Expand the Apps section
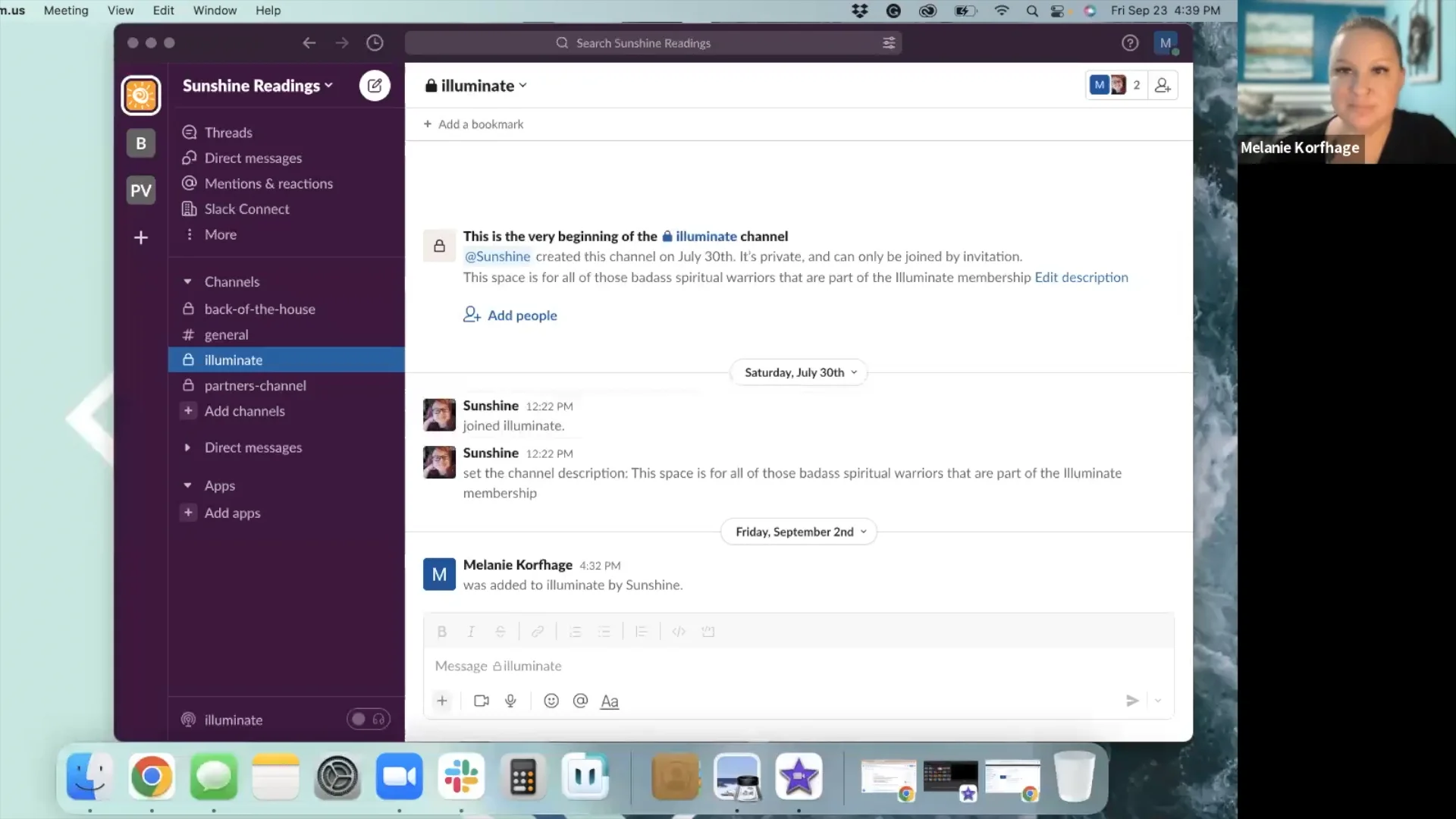Screen dimensions: 1456x819 (187, 485)
